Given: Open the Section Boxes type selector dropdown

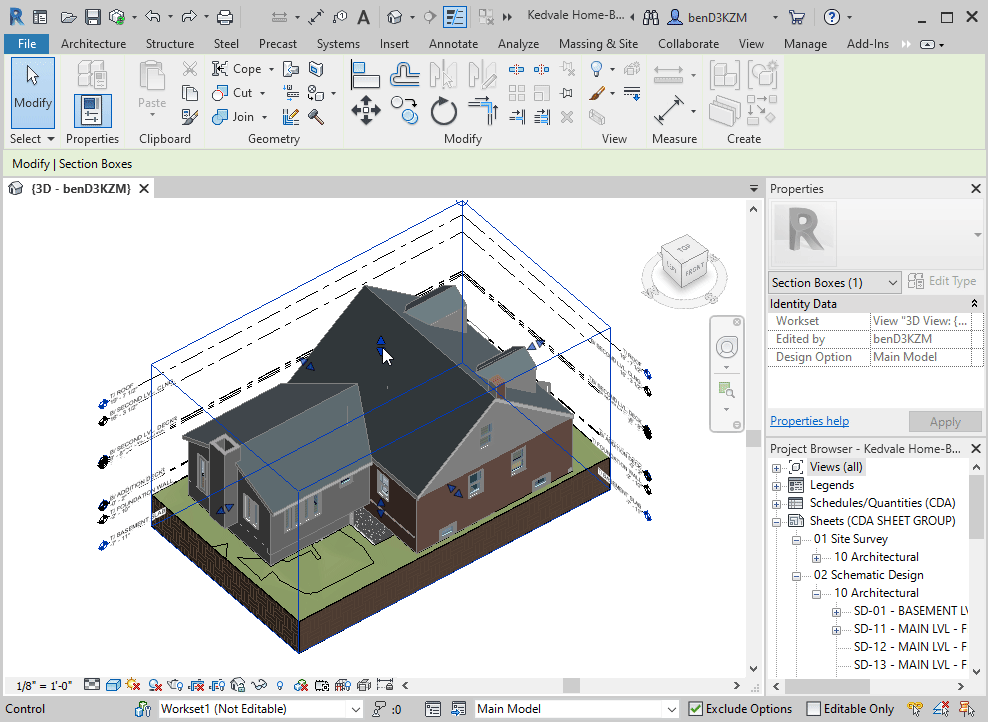Looking at the screenshot, I should coord(834,282).
